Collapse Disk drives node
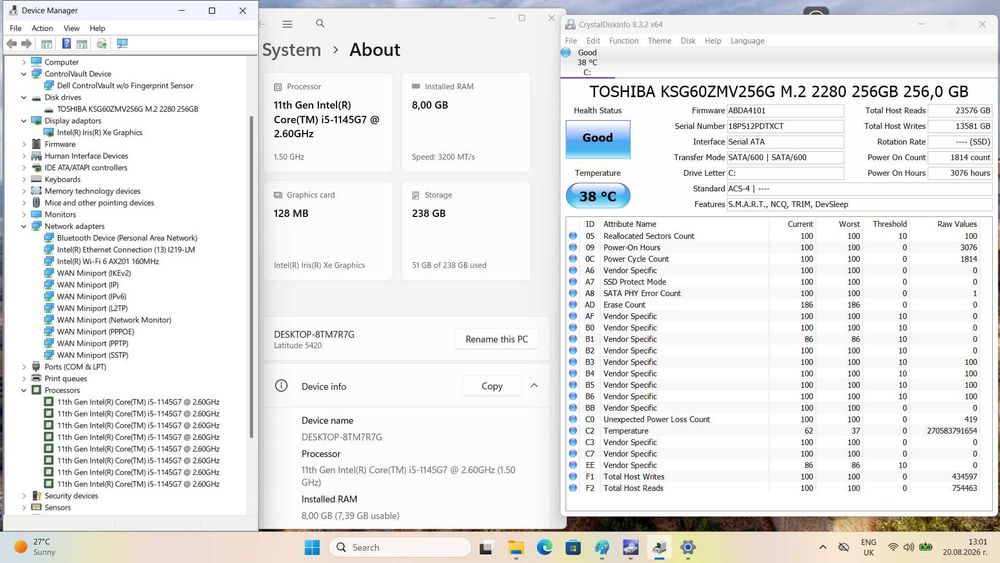 (24, 98)
